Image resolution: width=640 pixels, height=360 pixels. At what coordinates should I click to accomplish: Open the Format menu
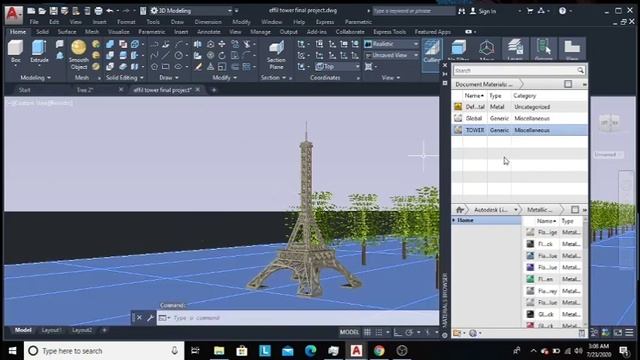point(126,22)
